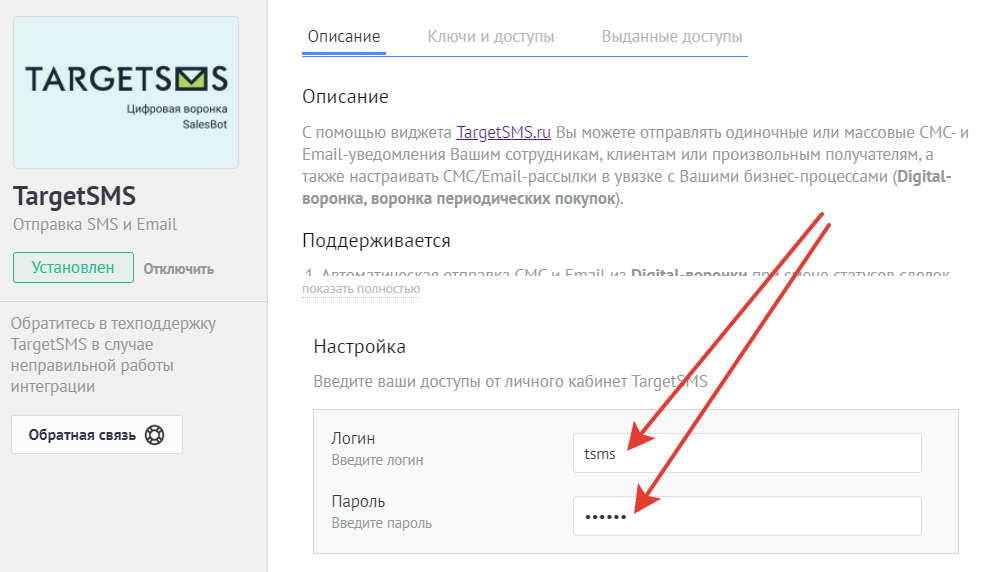Focus the Пароль password field
984x572 pixels.
(x=747, y=516)
